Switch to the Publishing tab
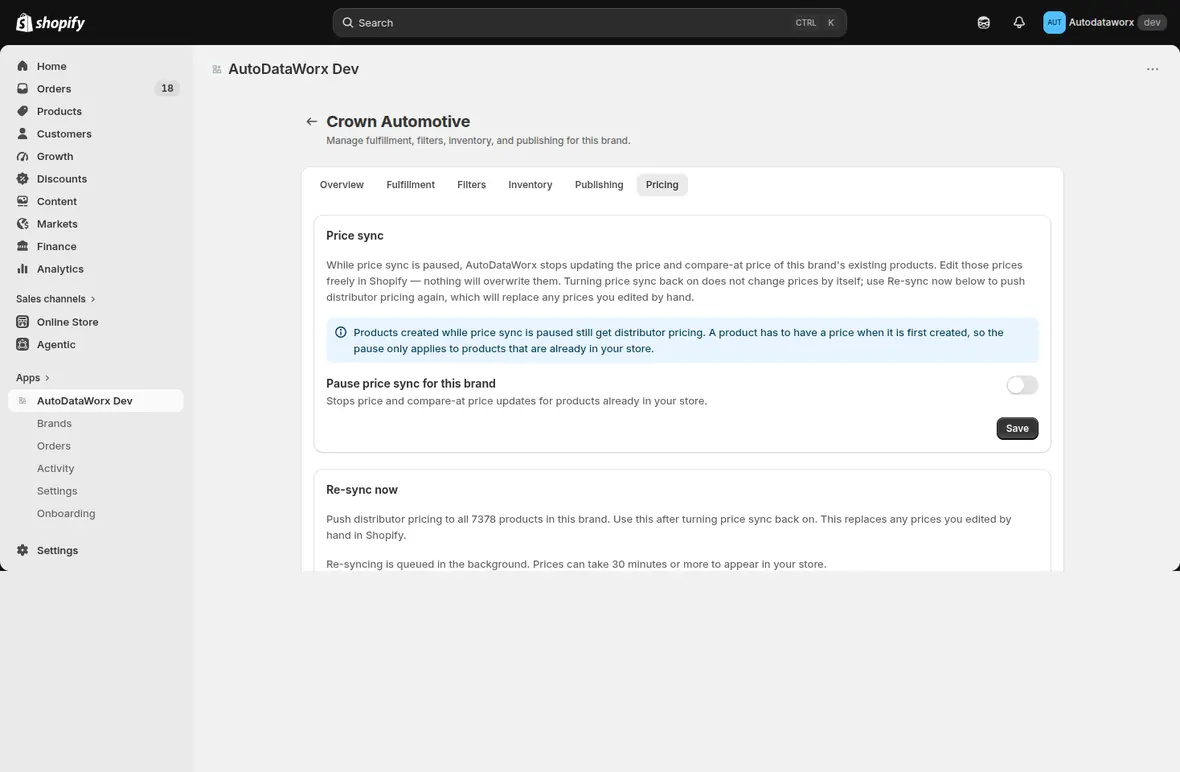1180x772 pixels. pos(599,185)
